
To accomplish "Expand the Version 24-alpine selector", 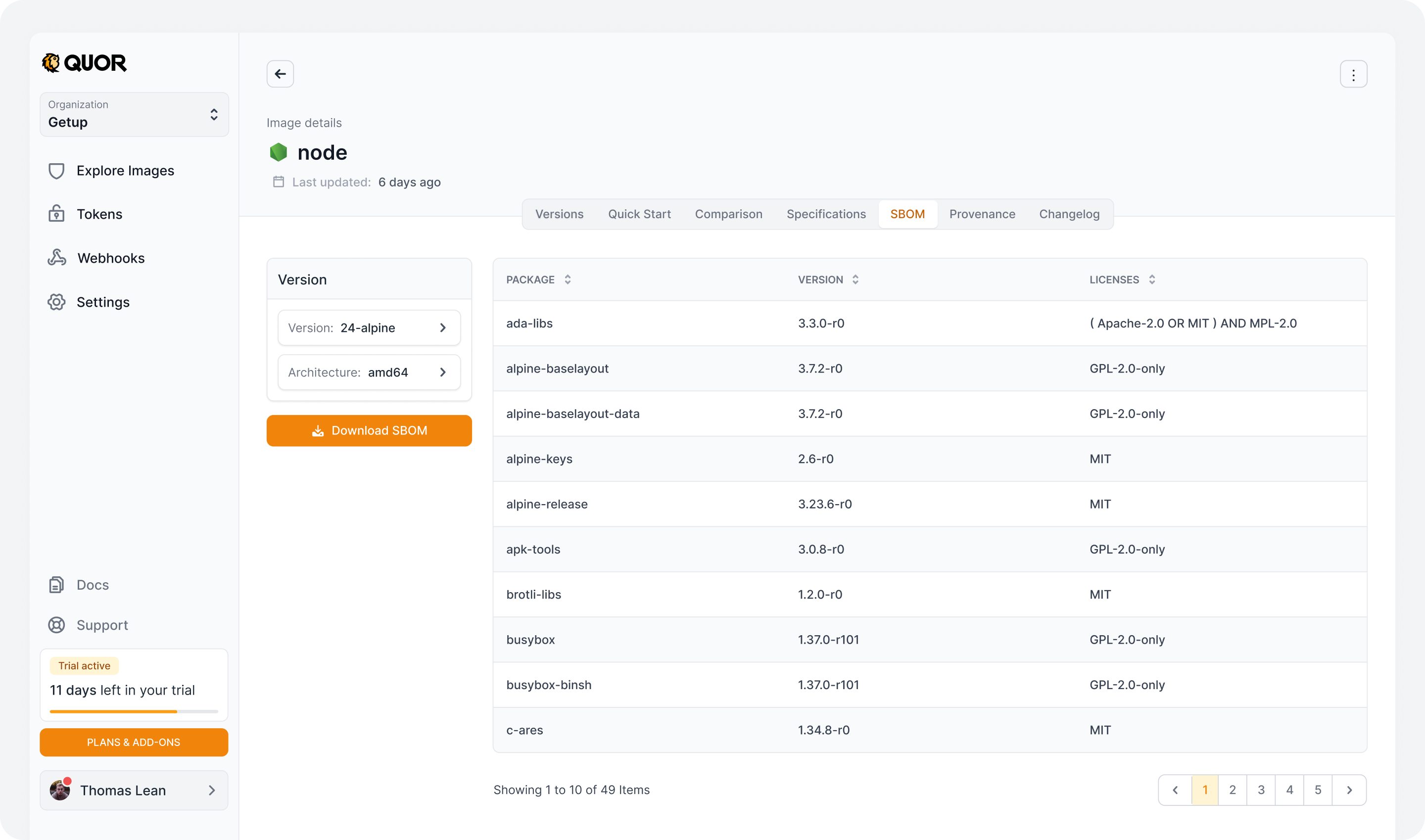I will [x=369, y=327].
